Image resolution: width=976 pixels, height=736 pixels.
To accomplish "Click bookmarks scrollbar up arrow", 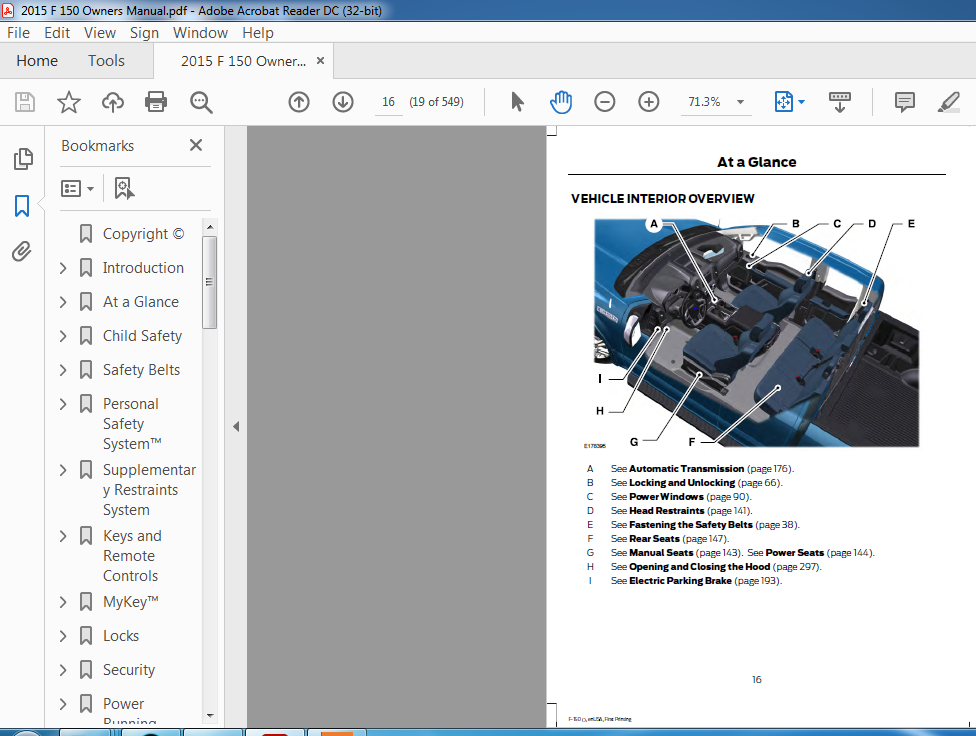I will click(x=210, y=227).
